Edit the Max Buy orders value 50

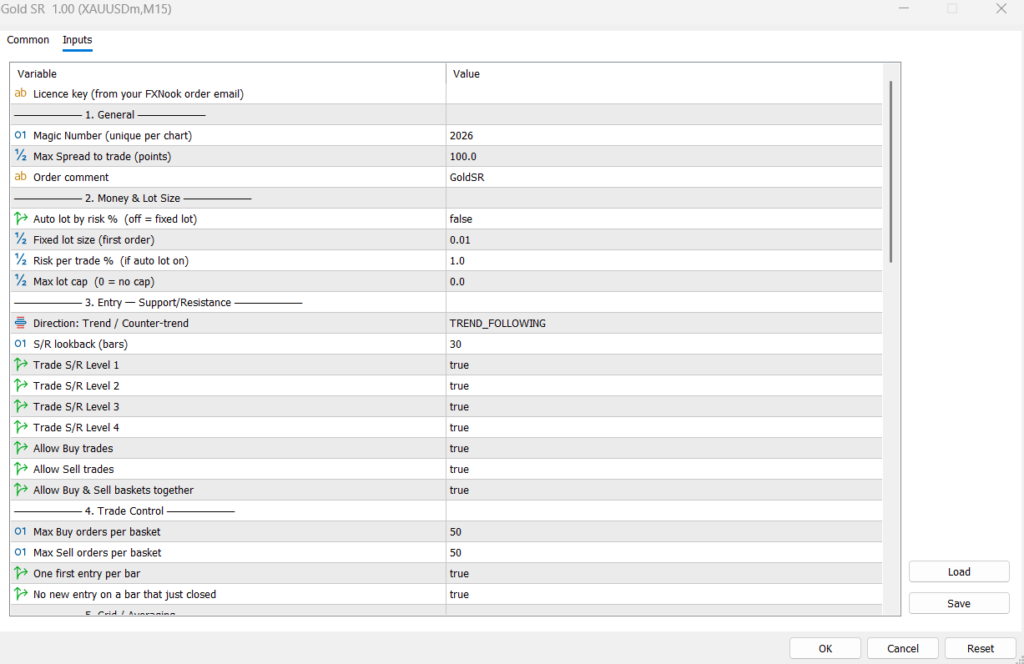coord(664,531)
